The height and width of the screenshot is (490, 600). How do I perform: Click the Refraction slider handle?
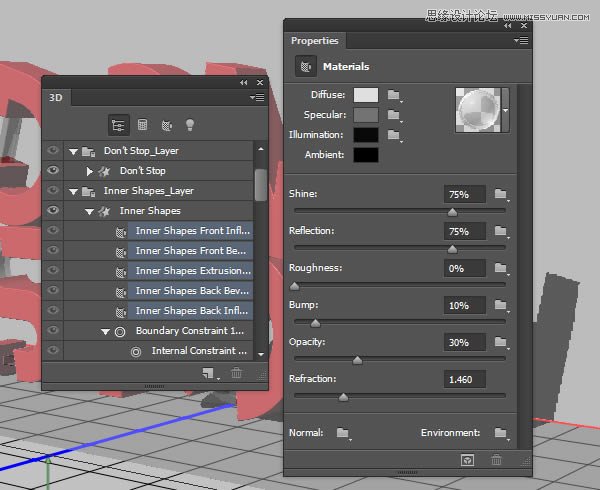click(343, 397)
